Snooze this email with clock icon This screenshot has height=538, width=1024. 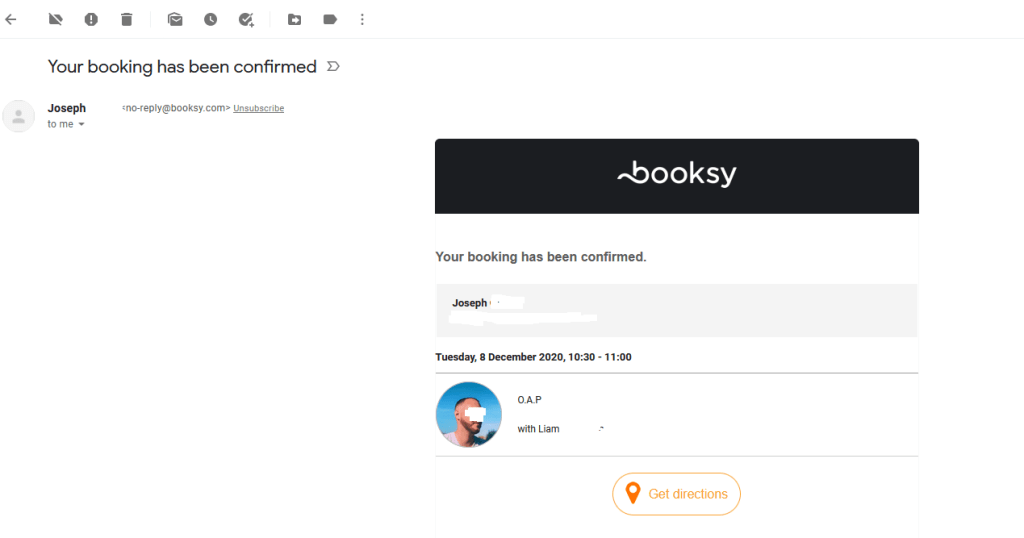(210, 19)
